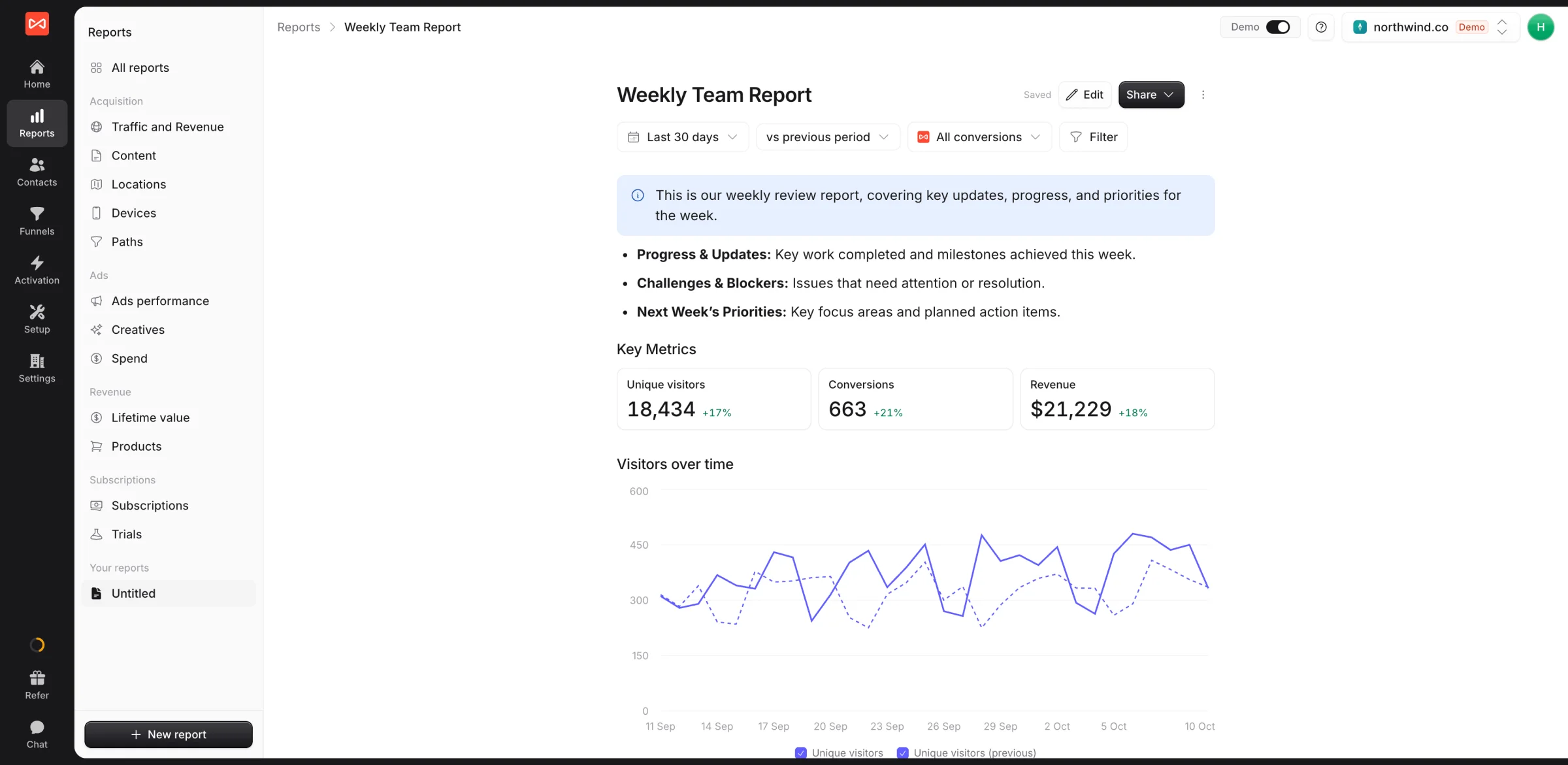1568x765 pixels.
Task: Open the Share dropdown button
Action: point(1151,95)
